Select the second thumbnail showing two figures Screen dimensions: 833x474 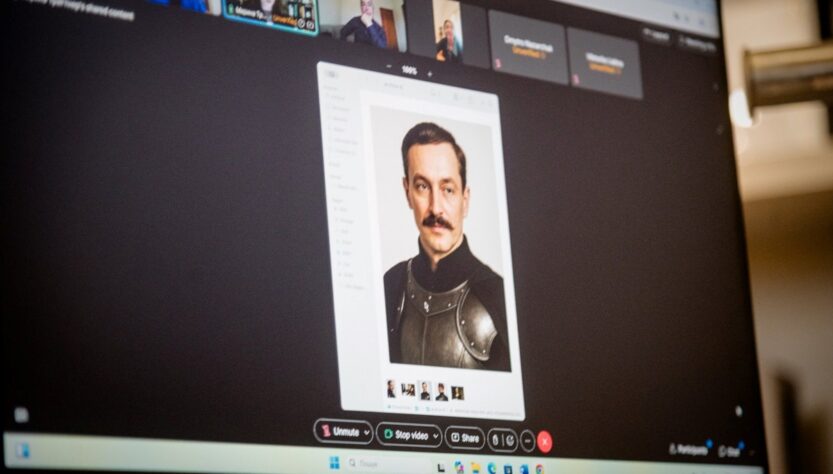408,390
